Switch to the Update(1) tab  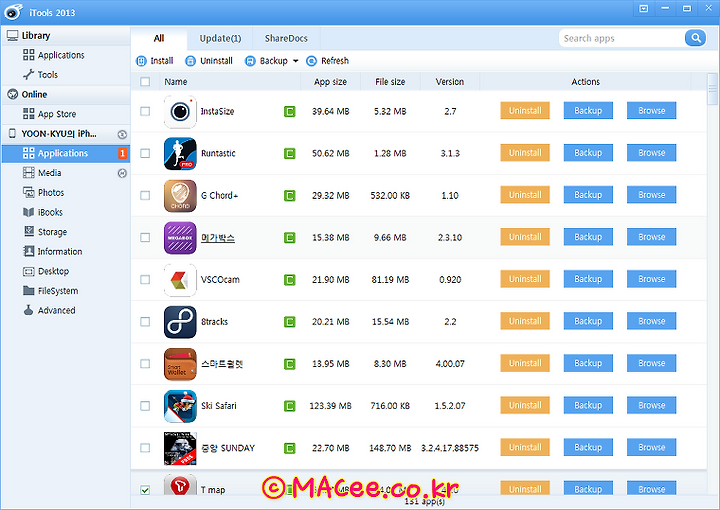[x=220, y=39]
